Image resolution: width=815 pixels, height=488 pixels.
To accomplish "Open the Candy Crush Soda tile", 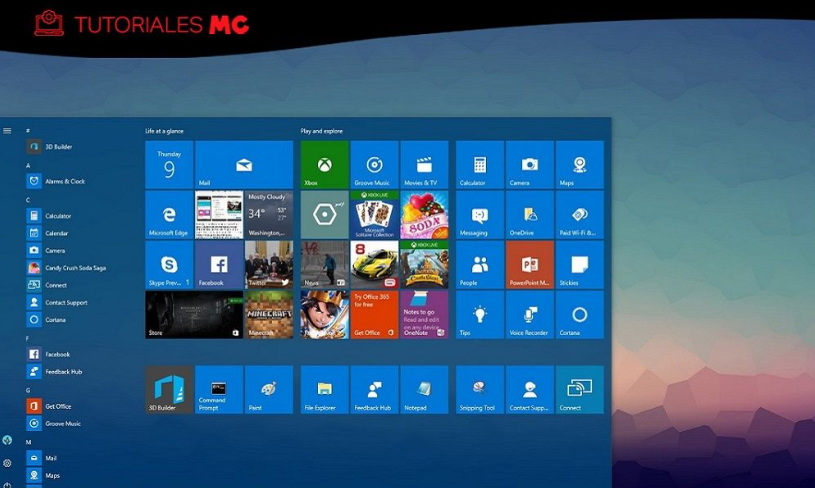I will click(x=424, y=215).
